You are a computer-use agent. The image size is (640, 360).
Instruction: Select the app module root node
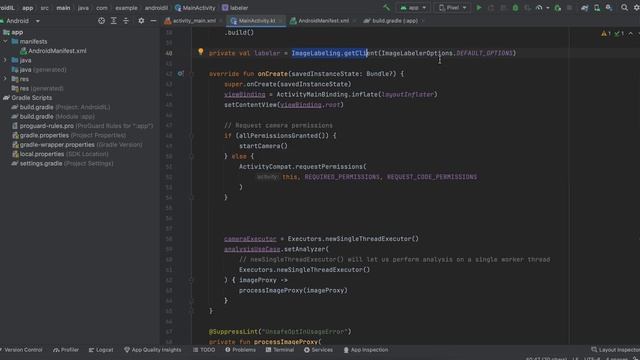[x=13, y=32]
